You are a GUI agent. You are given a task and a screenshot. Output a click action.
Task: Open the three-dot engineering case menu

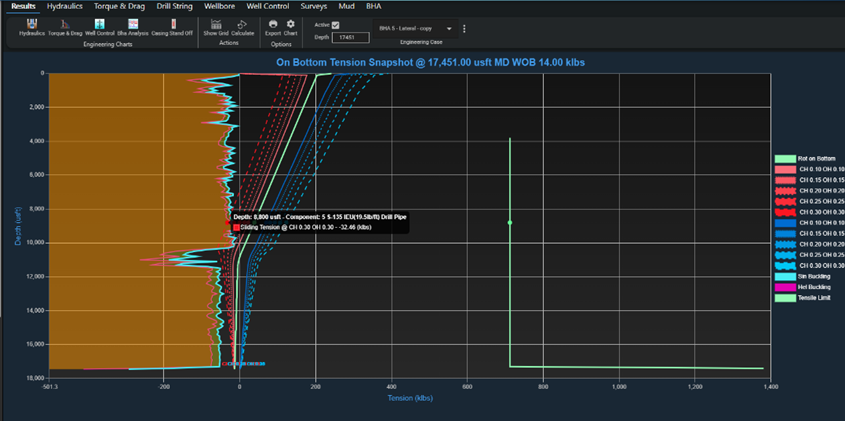point(464,29)
